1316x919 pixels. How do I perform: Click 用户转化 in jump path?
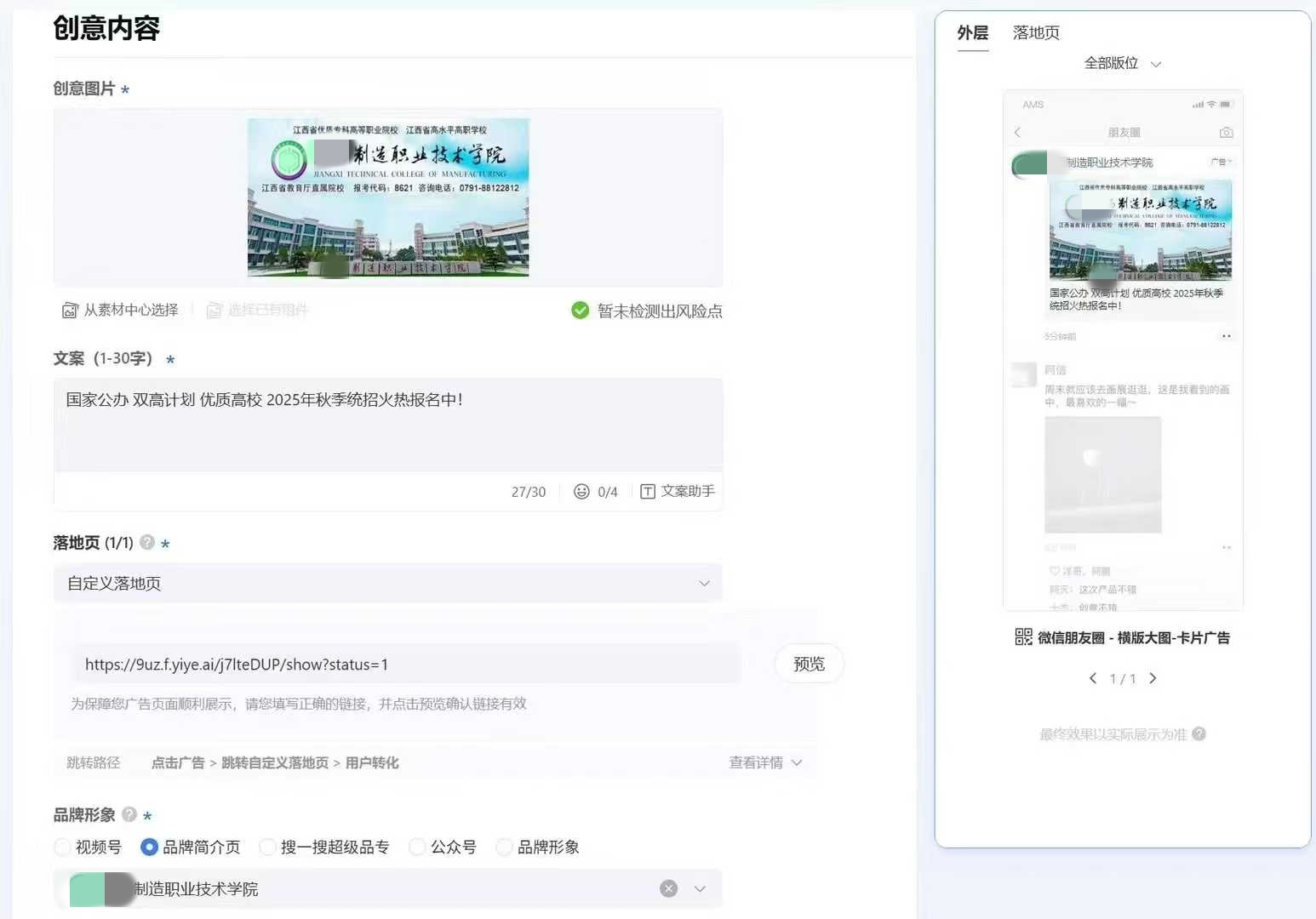click(372, 762)
